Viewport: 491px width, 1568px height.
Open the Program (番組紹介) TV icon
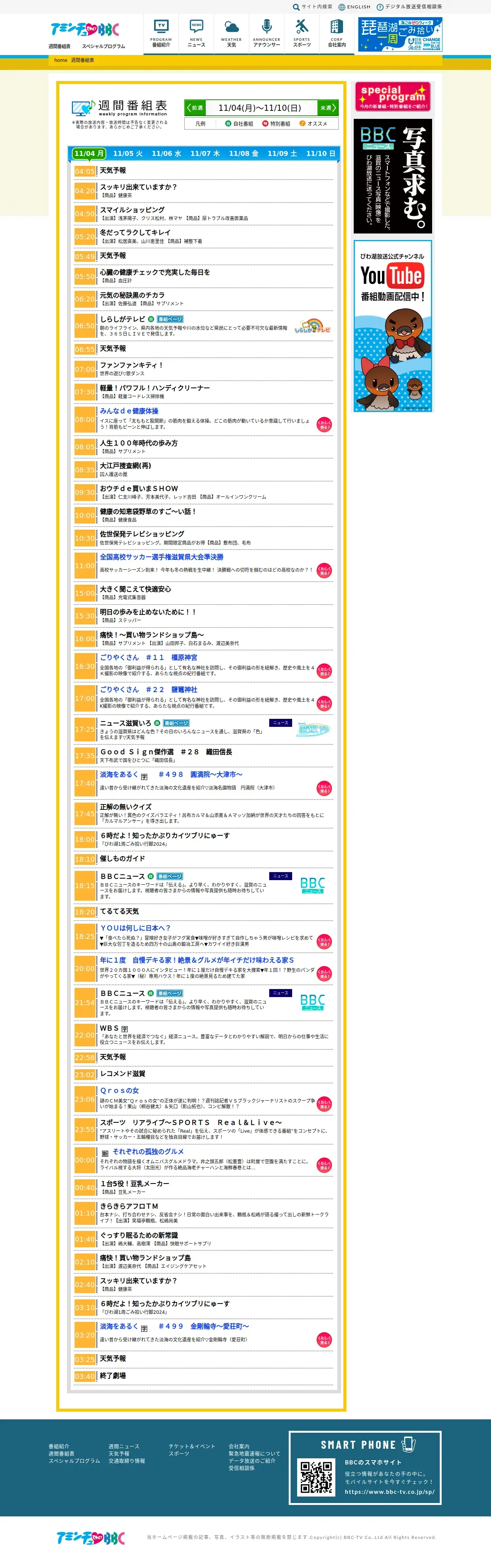coord(161,34)
